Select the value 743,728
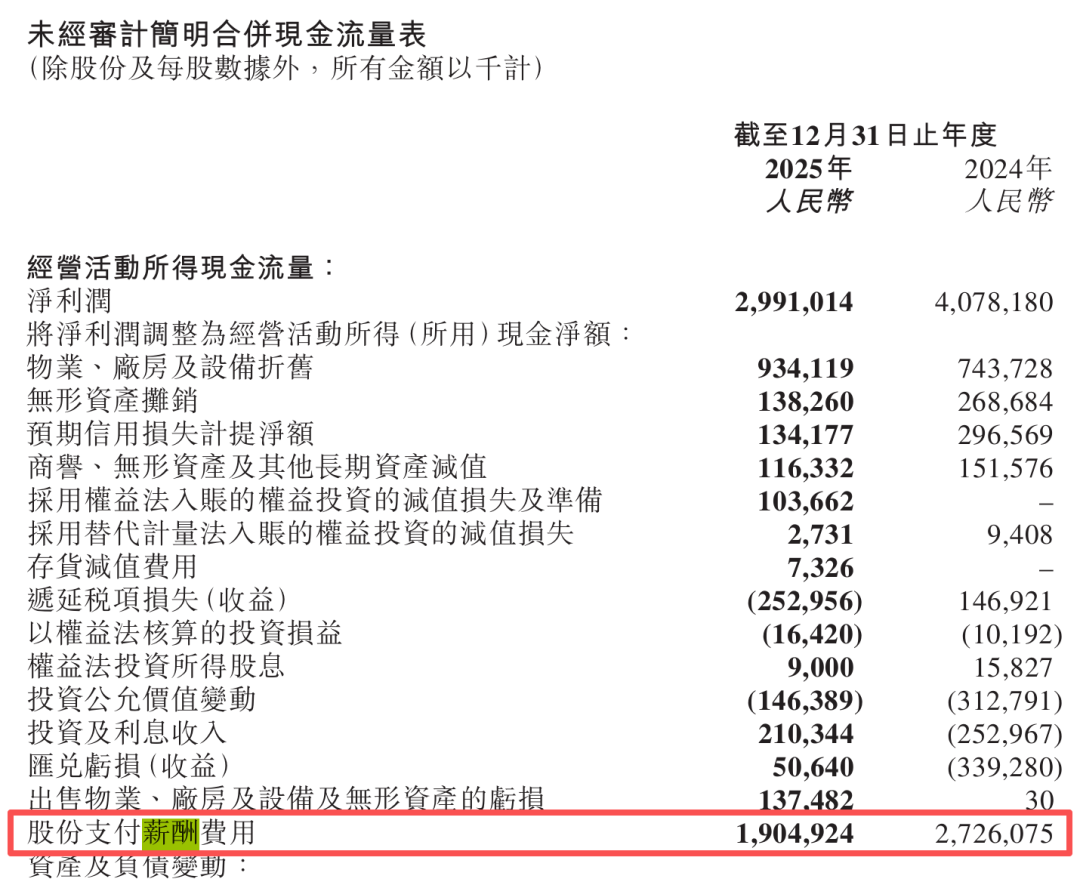The width and height of the screenshot is (1080, 882). (1006, 368)
